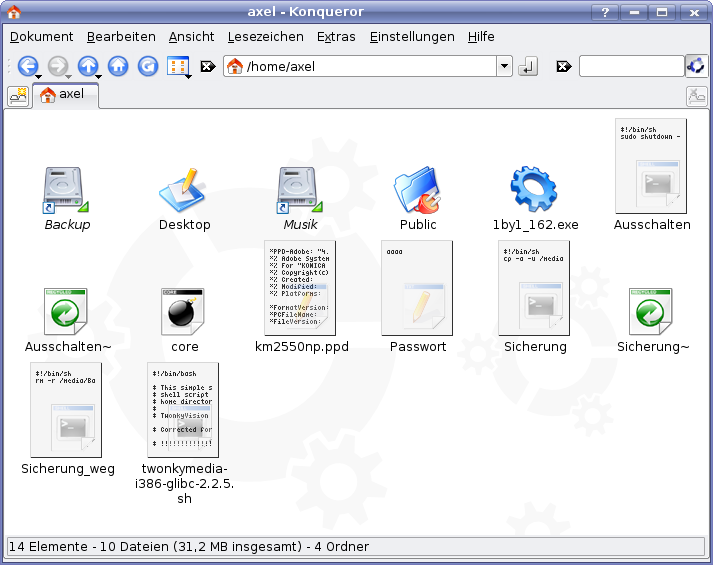Select the Backup drive icon

click(x=66, y=190)
